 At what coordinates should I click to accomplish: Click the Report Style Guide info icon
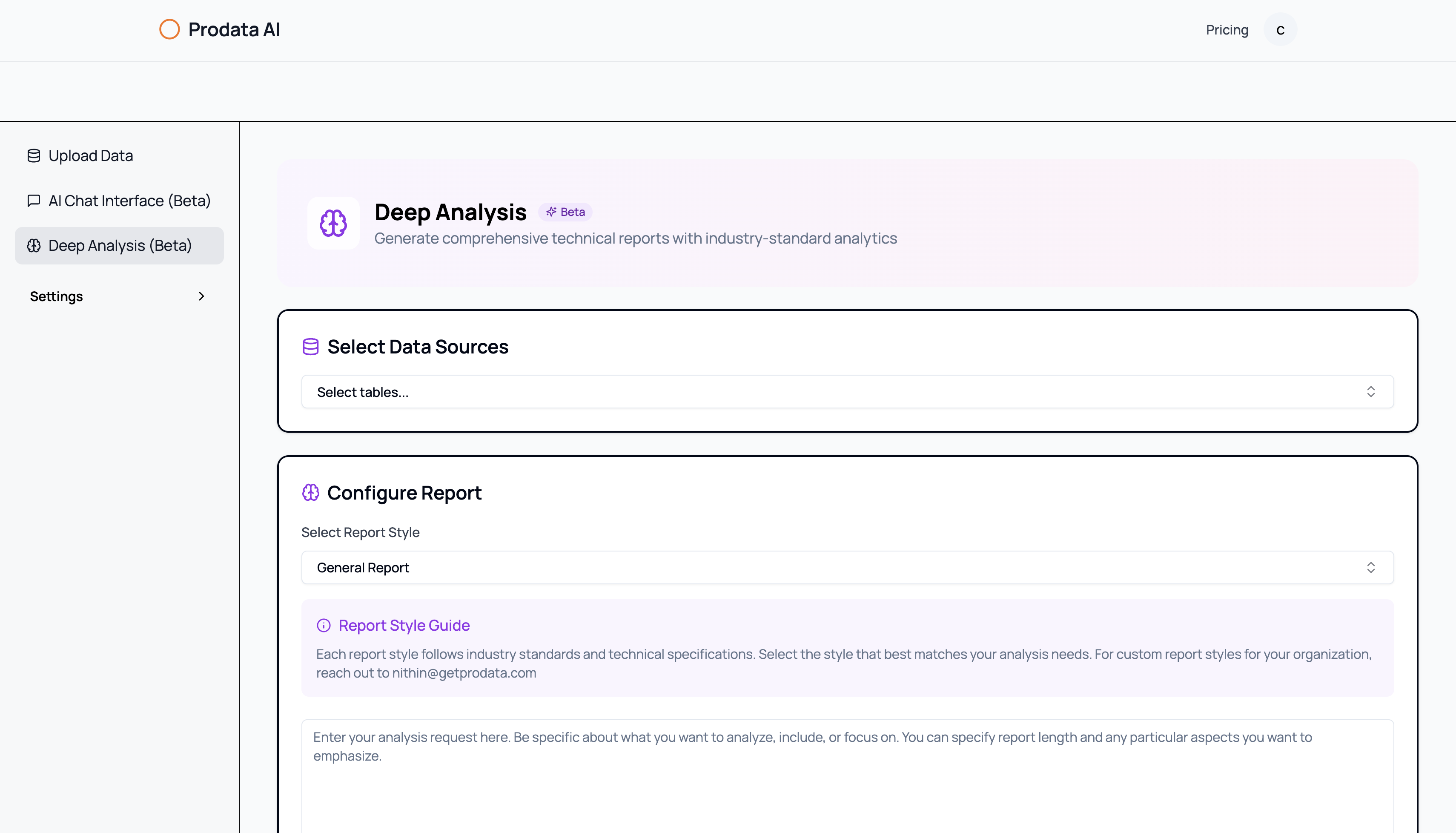click(x=324, y=625)
